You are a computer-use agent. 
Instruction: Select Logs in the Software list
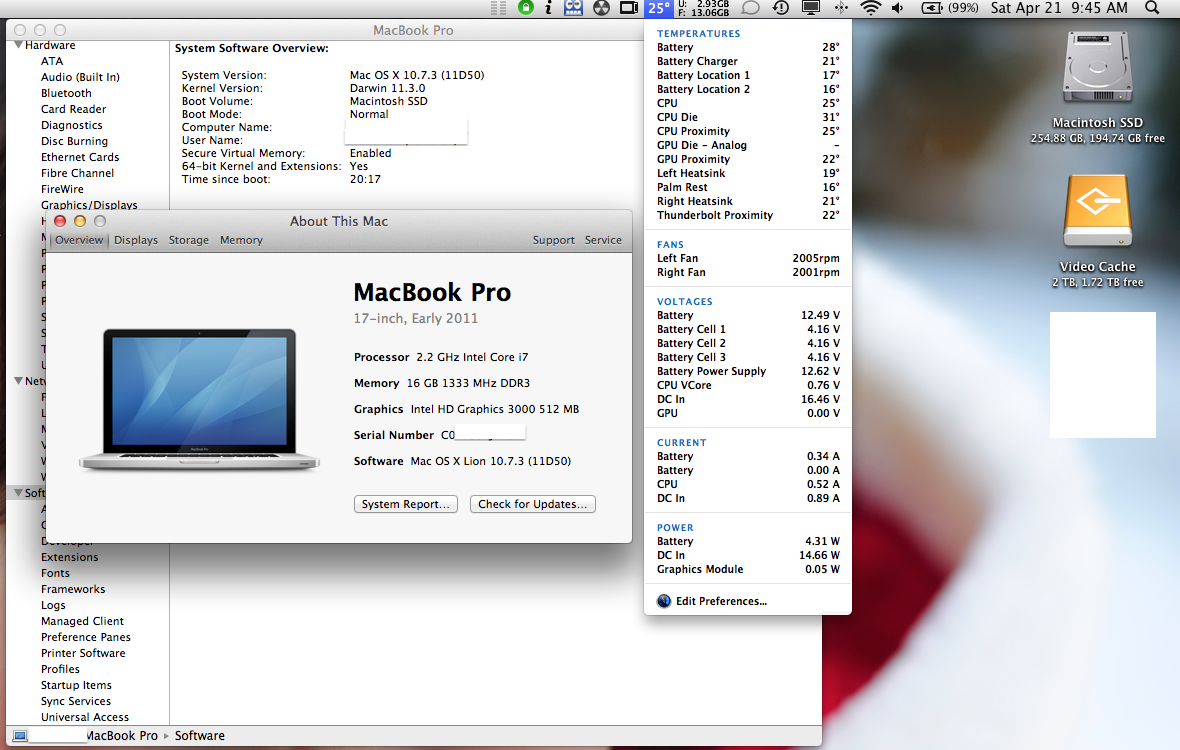(53, 606)
